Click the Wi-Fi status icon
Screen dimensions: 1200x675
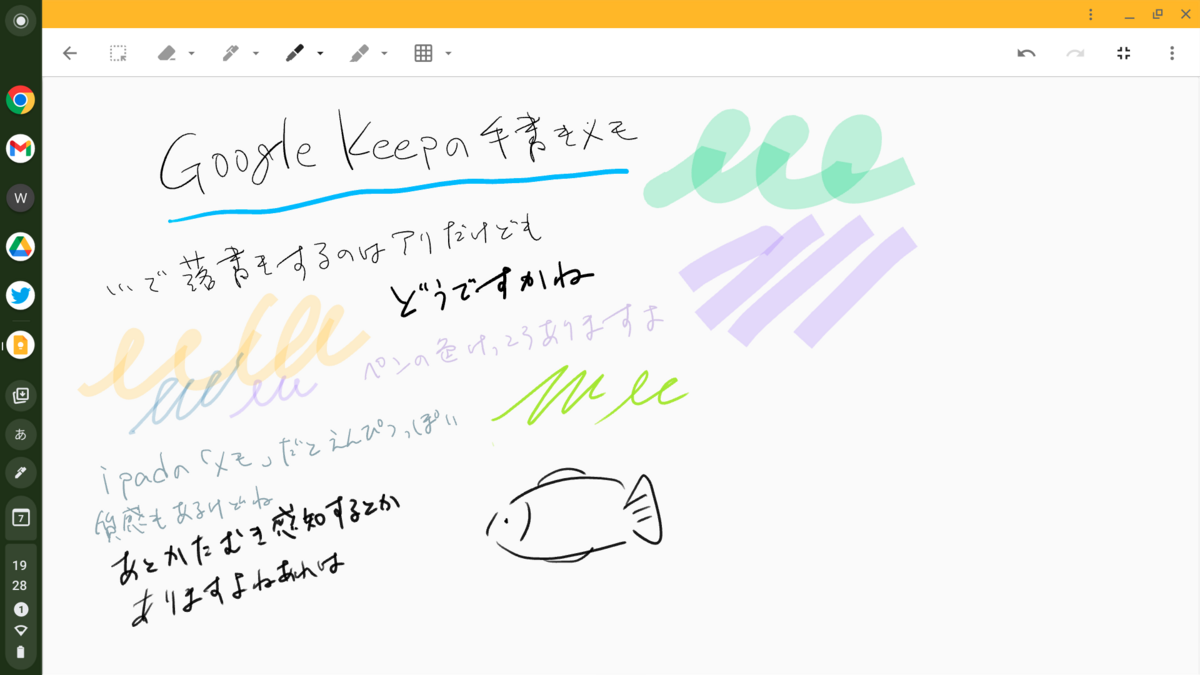click(x=20, y=630)
